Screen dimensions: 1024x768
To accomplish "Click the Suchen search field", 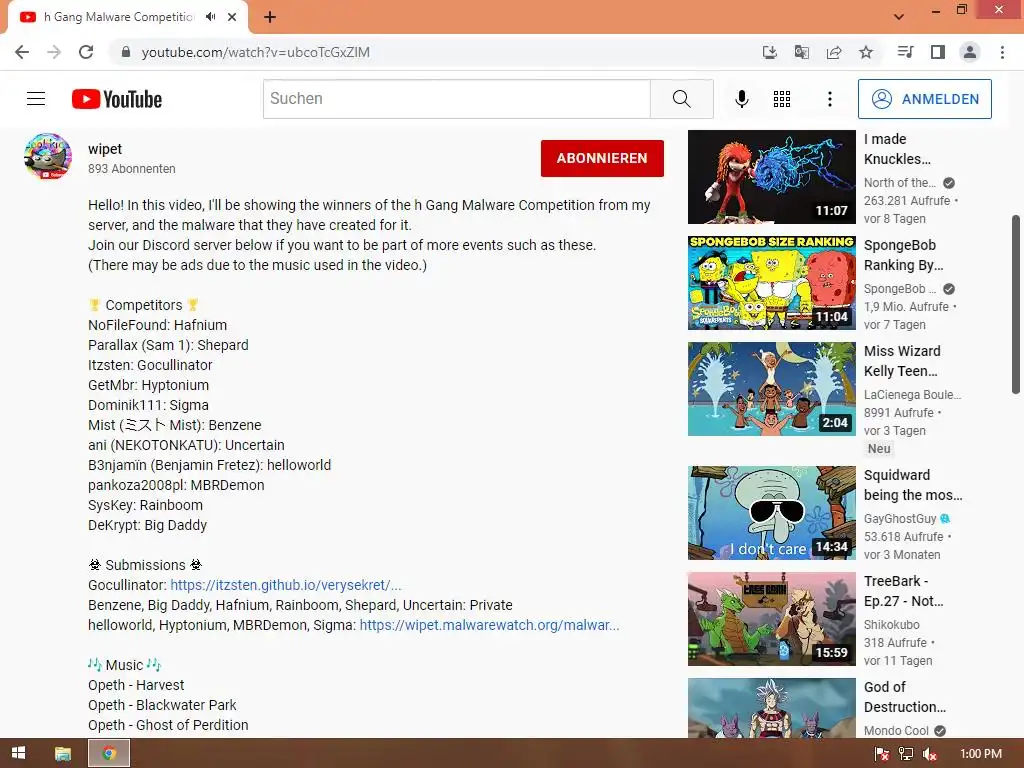I will click(x=456, y=99).
